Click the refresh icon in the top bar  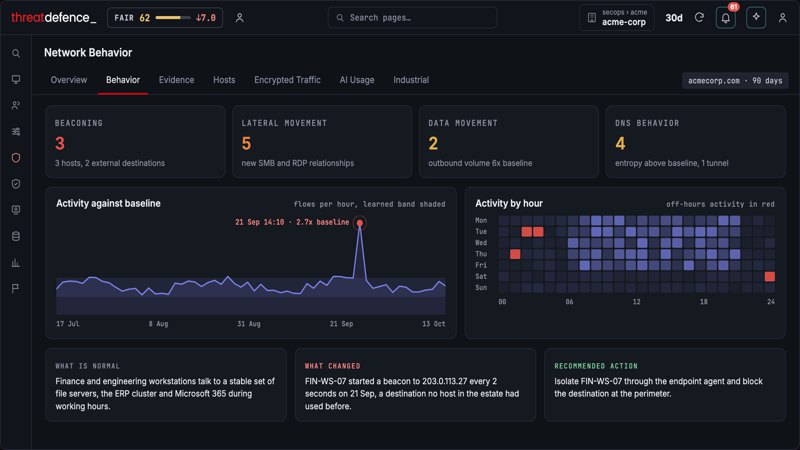click(x=699, y=18)
